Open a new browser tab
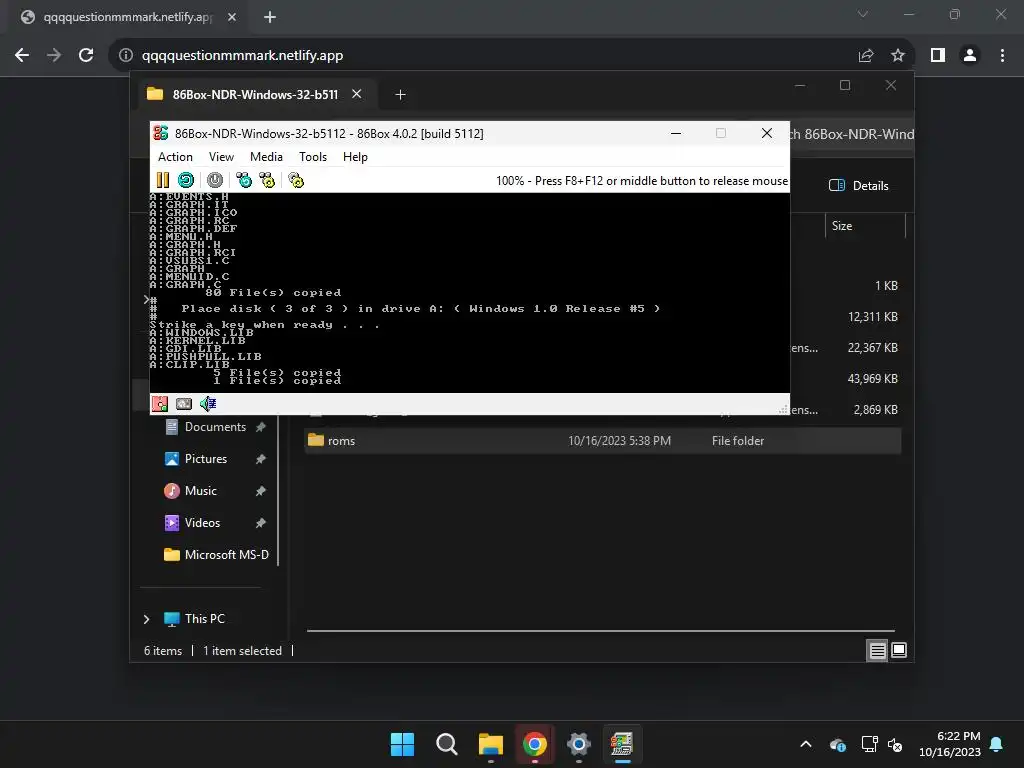Screen dimensions: 1024x768 tap(270, 18)
